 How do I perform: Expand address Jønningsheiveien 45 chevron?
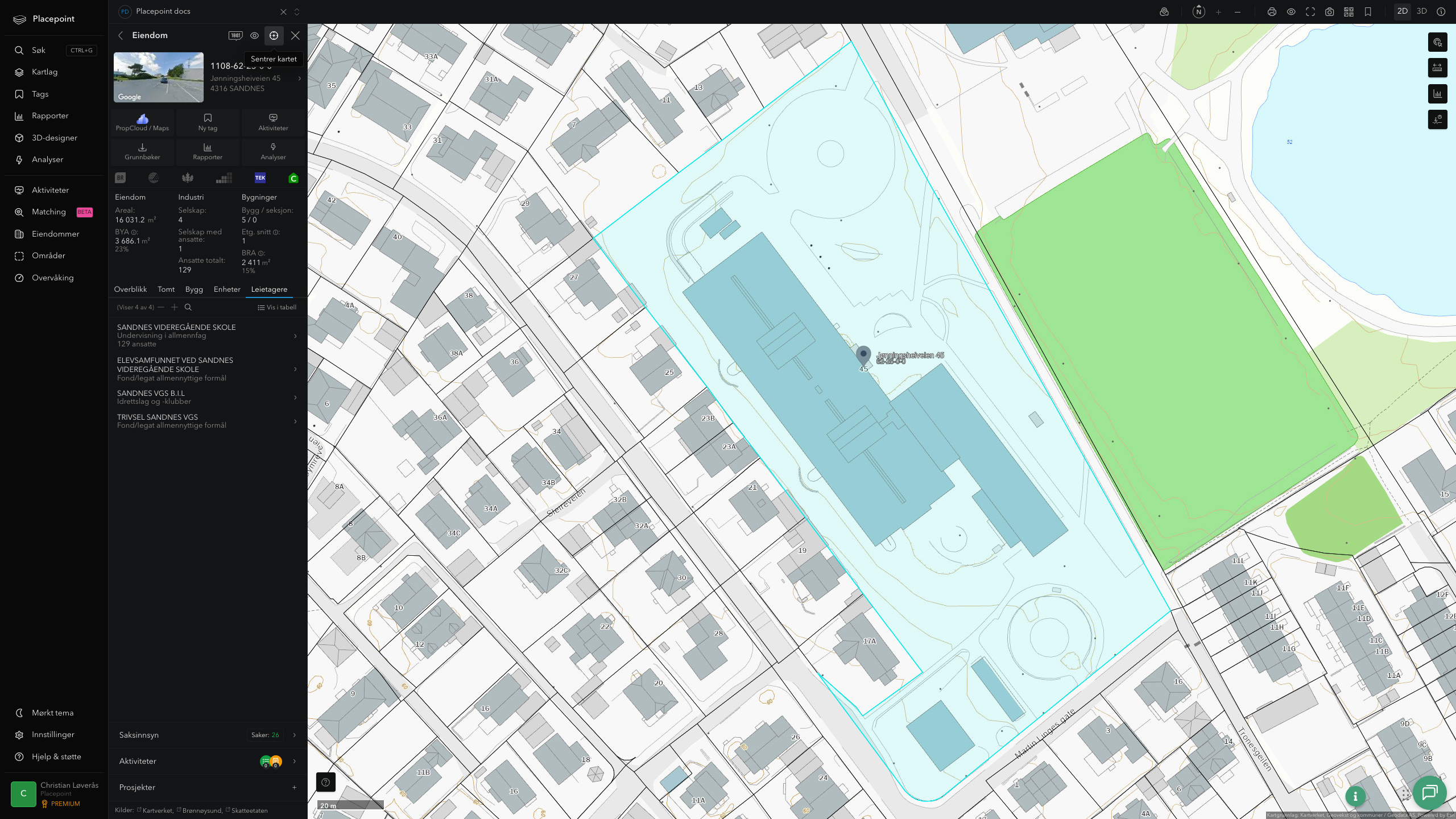pyautogui.click(x=300, y=78)
